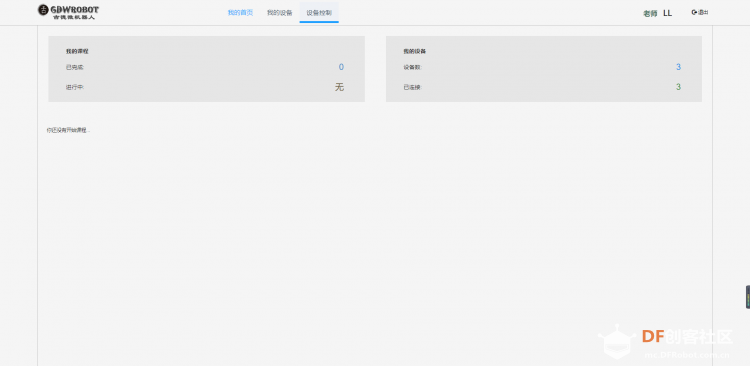
Task: Click the 进行中 label
Action: [x=75, y=88]
